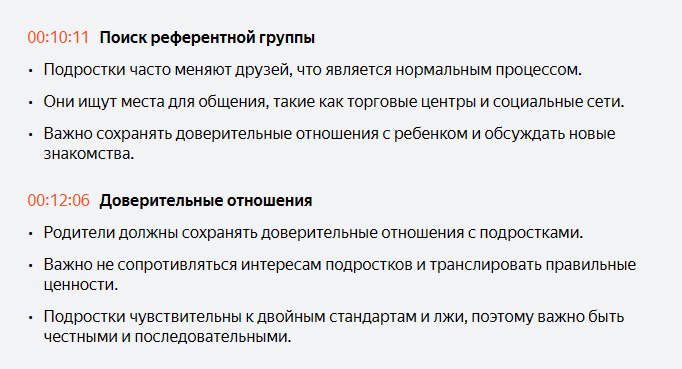
Task: Click bullet Родители должны сохранять доверительные отношения
Action: click(313, 233)
